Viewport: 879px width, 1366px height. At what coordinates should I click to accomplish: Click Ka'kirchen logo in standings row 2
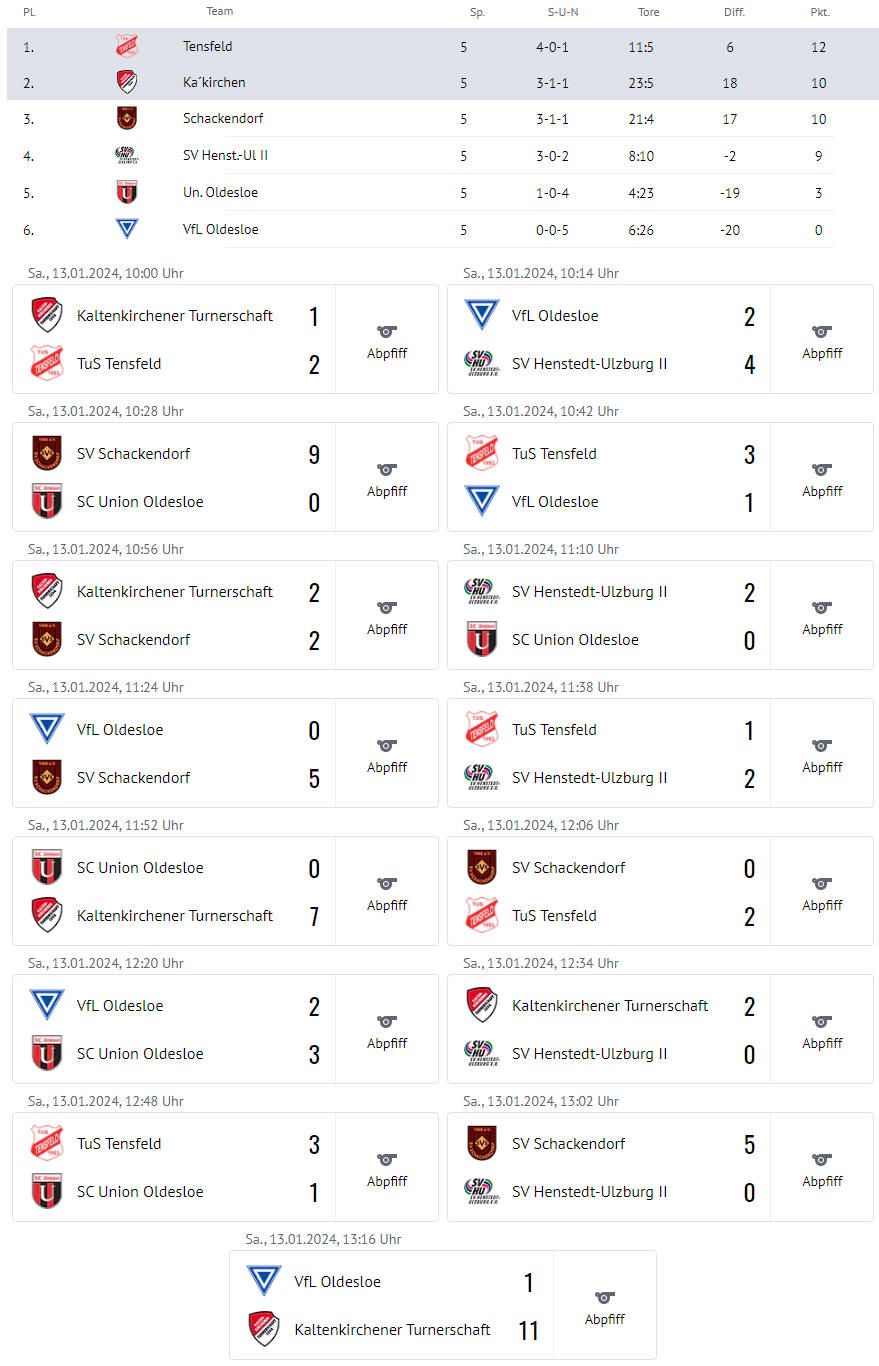tap(127, 82)
